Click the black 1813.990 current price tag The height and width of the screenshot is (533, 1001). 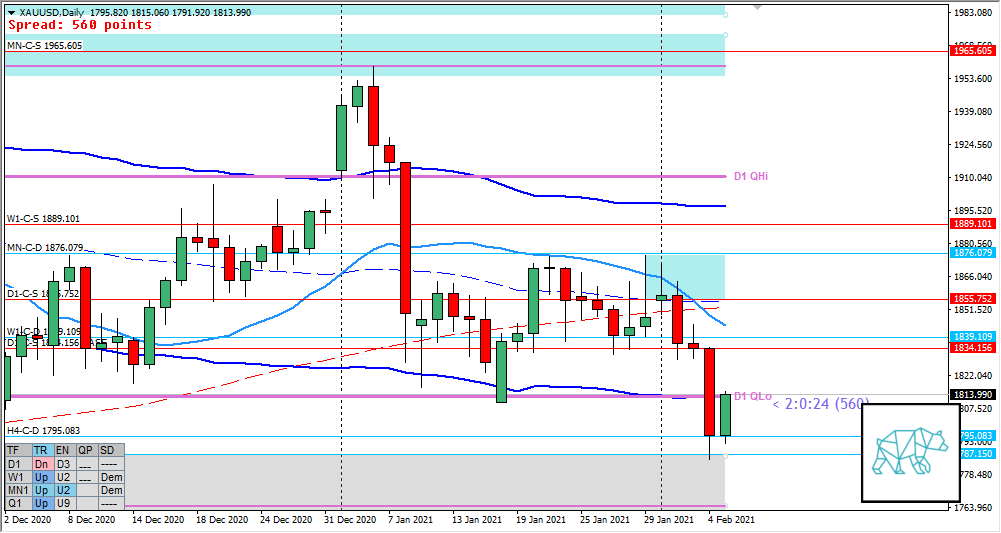click(x=972, y=395)
